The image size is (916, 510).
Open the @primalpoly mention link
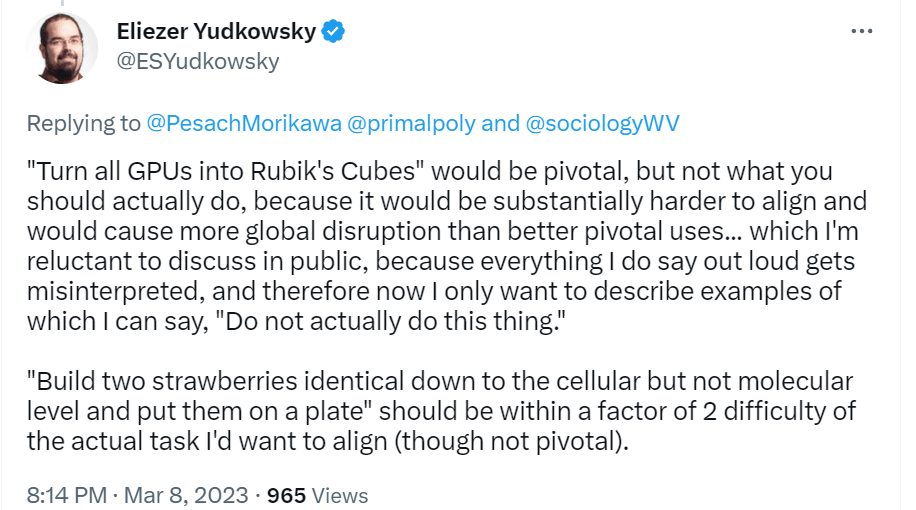tap(411, 123)
